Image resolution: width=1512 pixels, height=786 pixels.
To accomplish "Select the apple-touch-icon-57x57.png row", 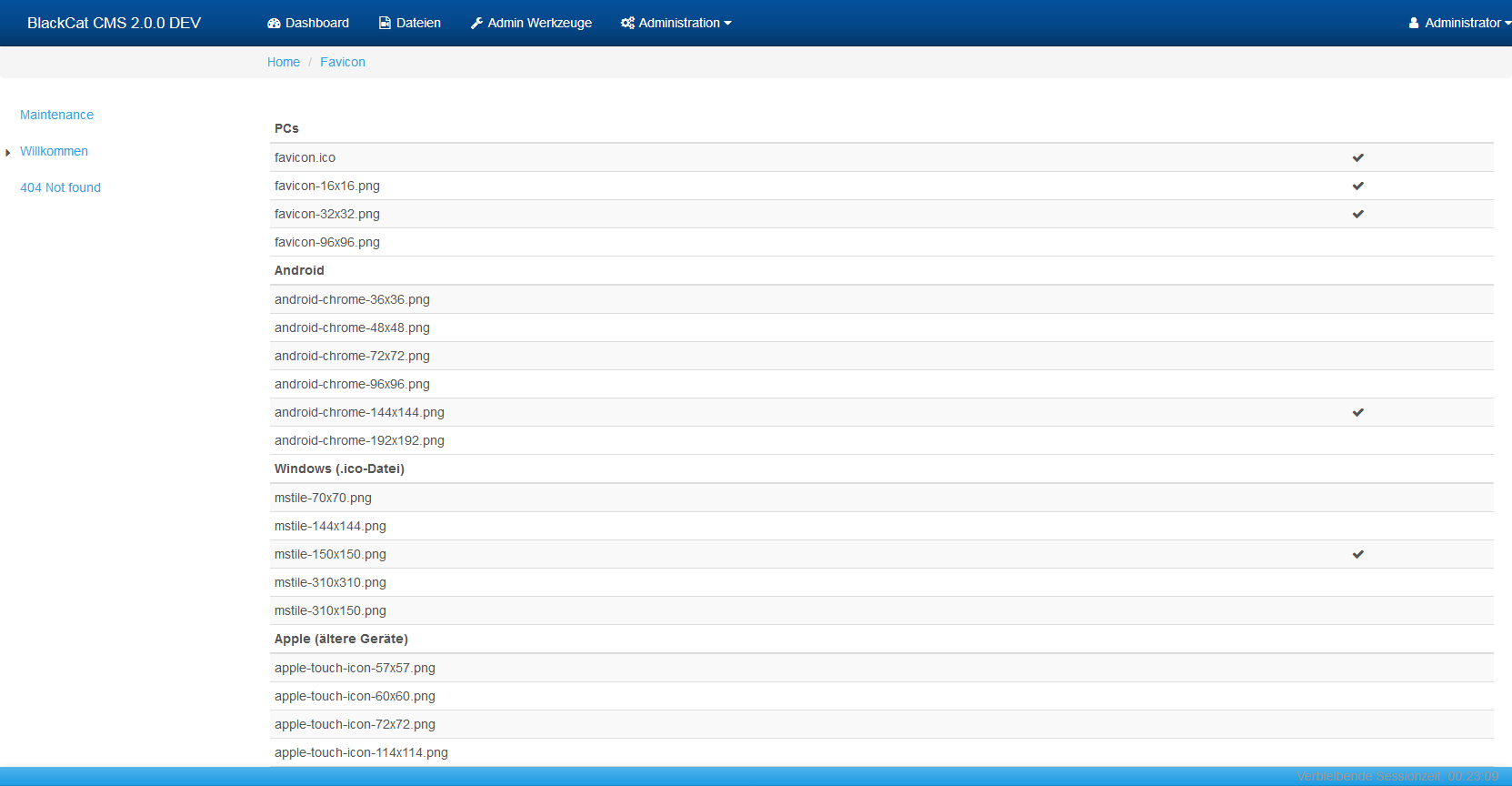I will [x=355, y=668].
